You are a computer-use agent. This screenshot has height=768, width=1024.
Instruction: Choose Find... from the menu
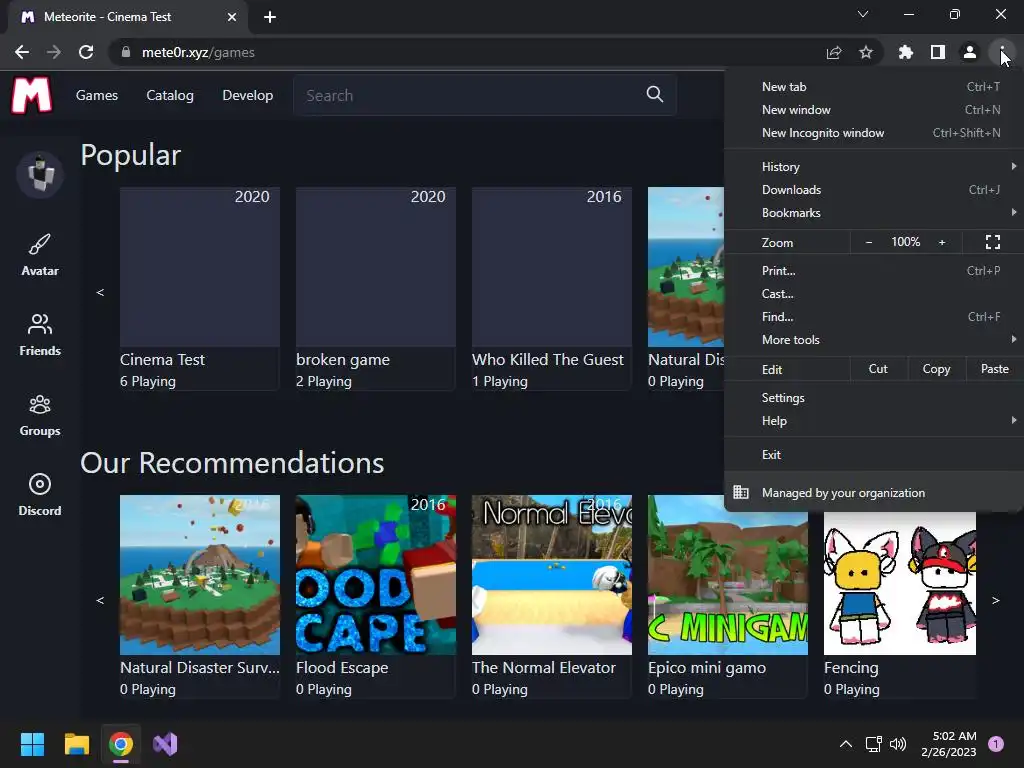point(874,317)
